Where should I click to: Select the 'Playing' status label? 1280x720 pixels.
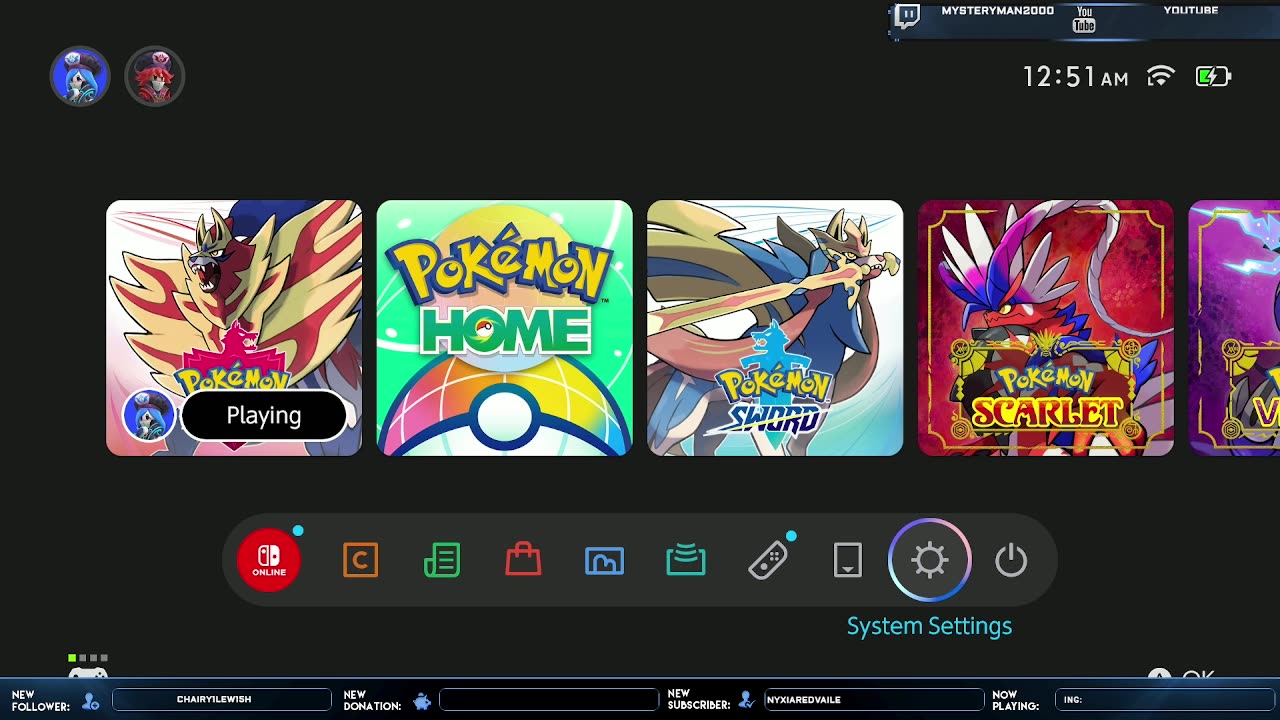coord(264,415)
